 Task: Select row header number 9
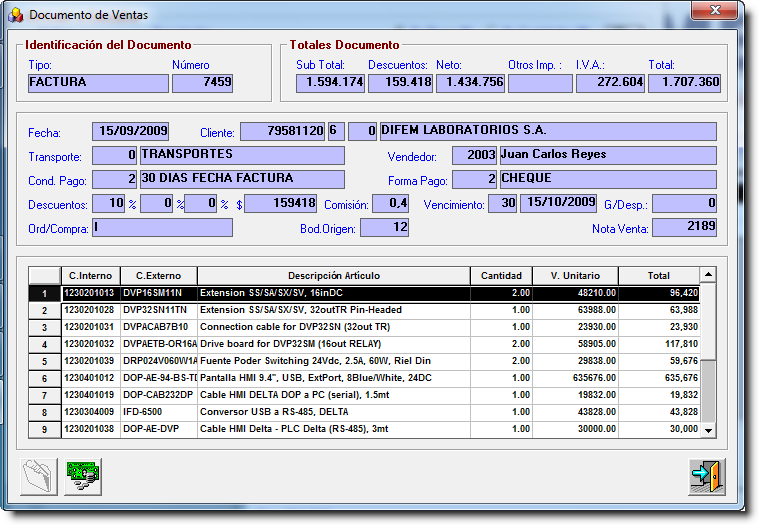click(45, 429)
